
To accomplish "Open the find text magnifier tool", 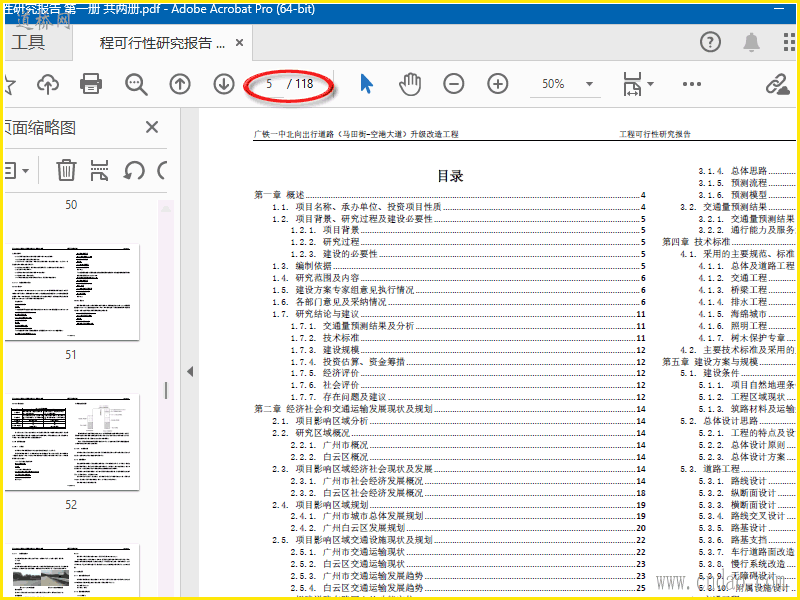I will (x=136, y=84).
